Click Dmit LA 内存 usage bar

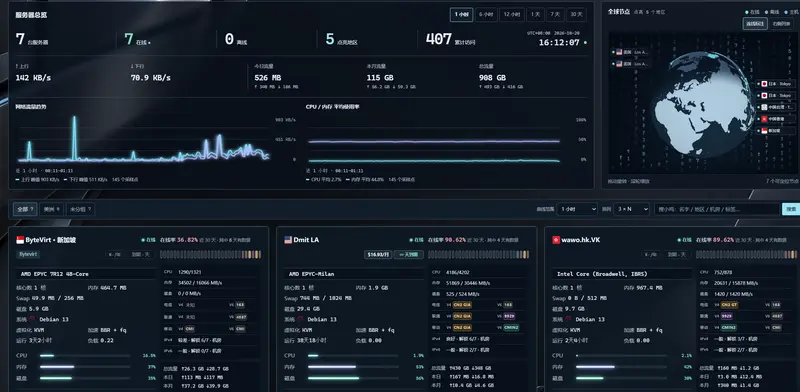(353, 367)
